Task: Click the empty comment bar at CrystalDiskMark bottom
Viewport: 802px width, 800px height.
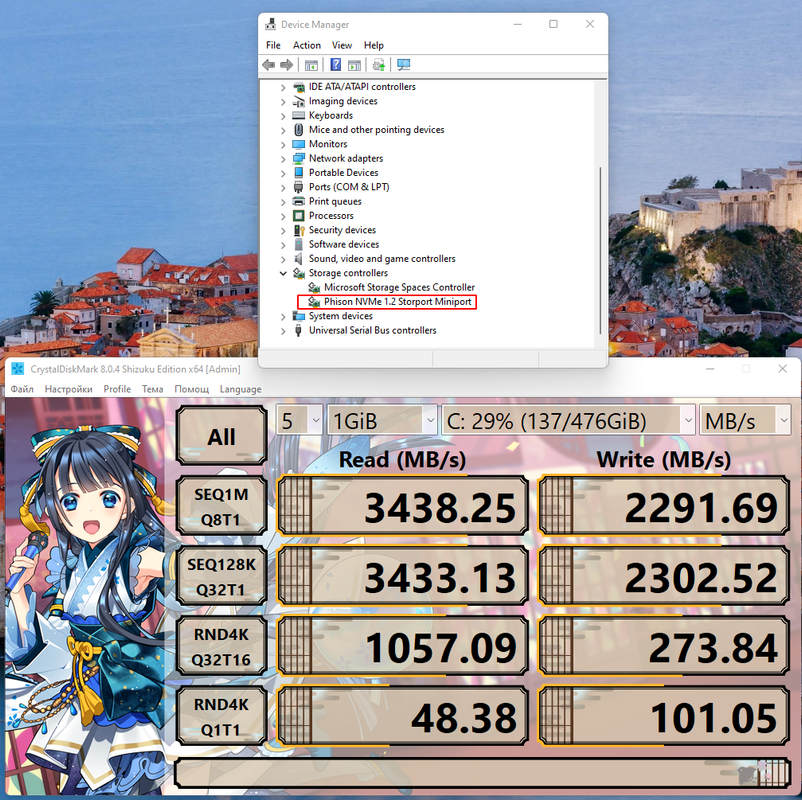Action: point(482,773)
